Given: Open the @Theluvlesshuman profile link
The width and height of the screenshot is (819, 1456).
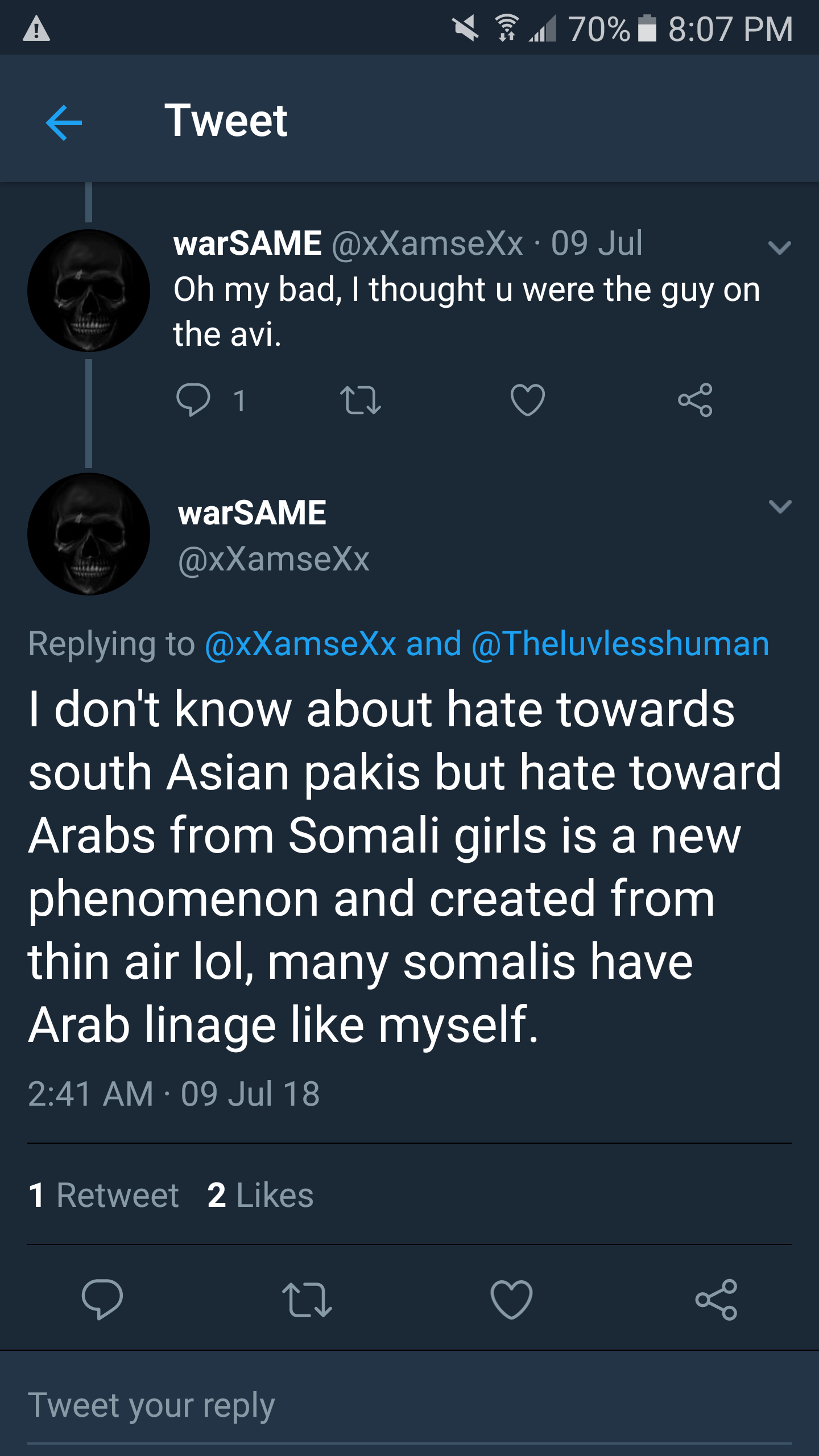Looking at the screenshot, I should pos(620,644).
